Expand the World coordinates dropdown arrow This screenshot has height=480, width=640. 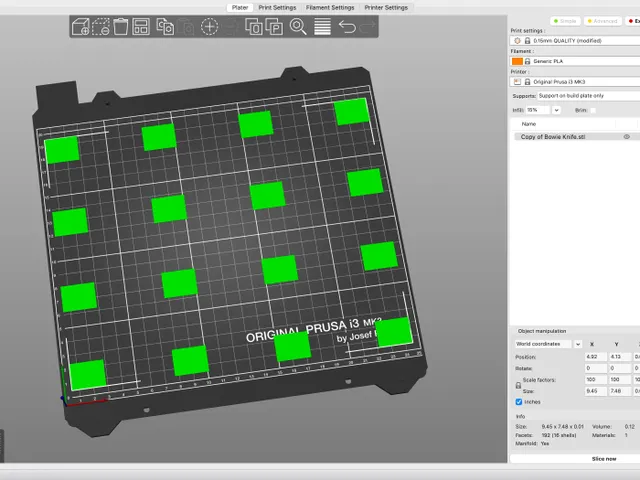[578, 344]
